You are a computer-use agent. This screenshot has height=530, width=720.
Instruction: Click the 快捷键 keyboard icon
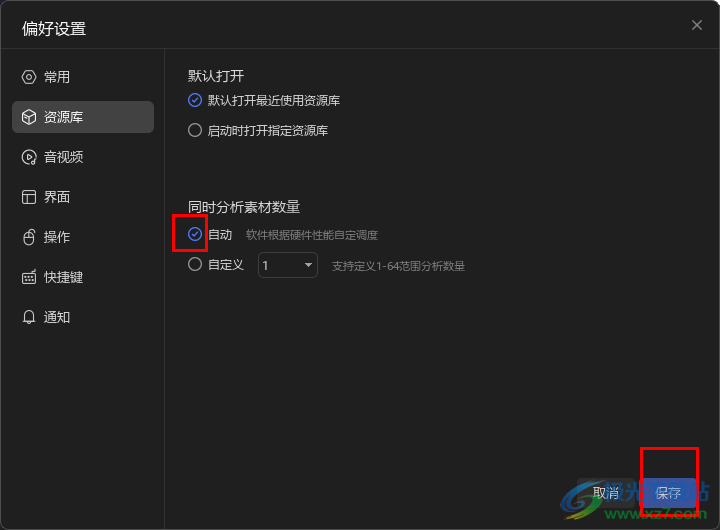coord(29,277)
